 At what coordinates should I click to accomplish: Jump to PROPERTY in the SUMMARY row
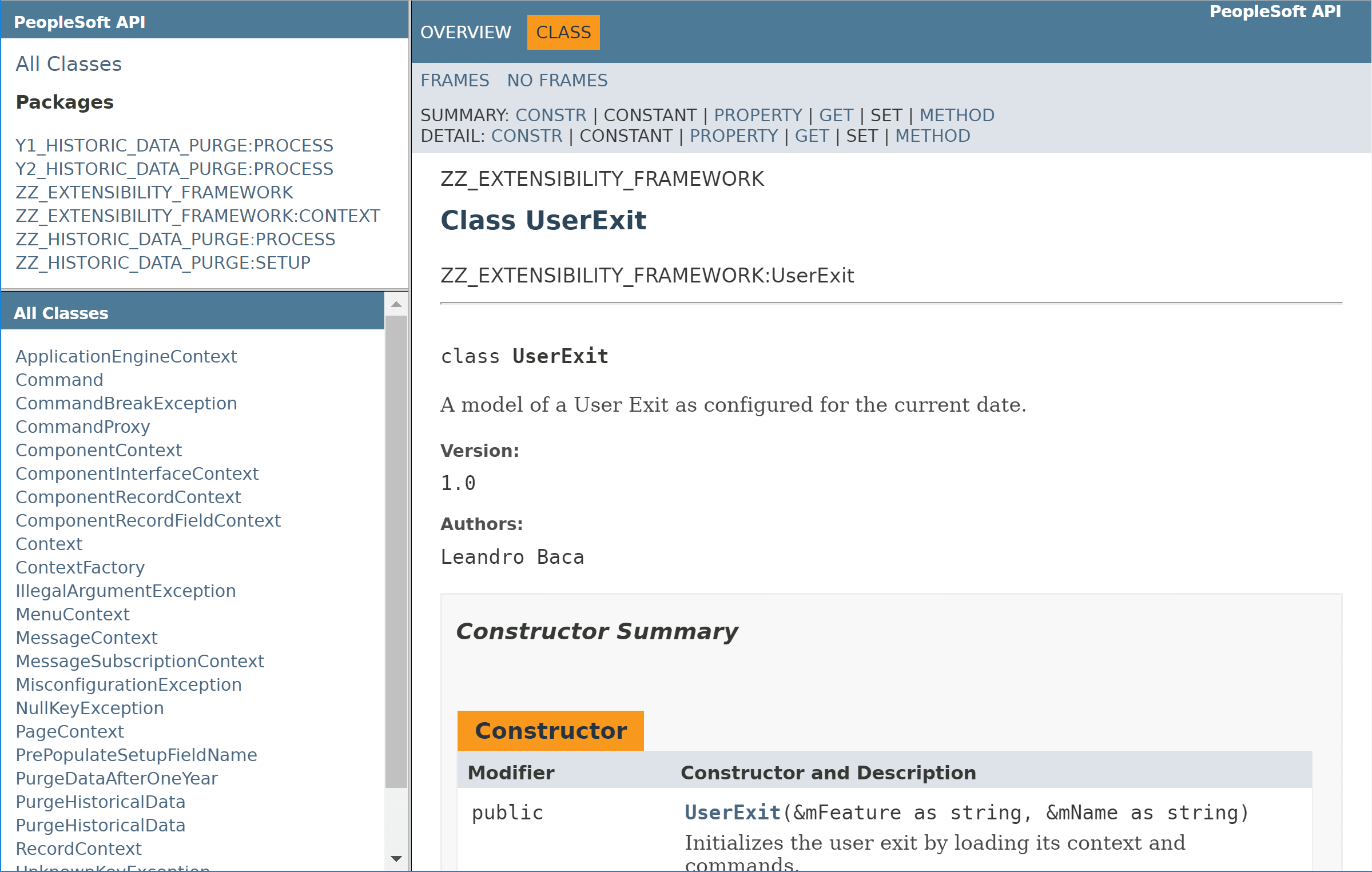(x=758, y=116)
